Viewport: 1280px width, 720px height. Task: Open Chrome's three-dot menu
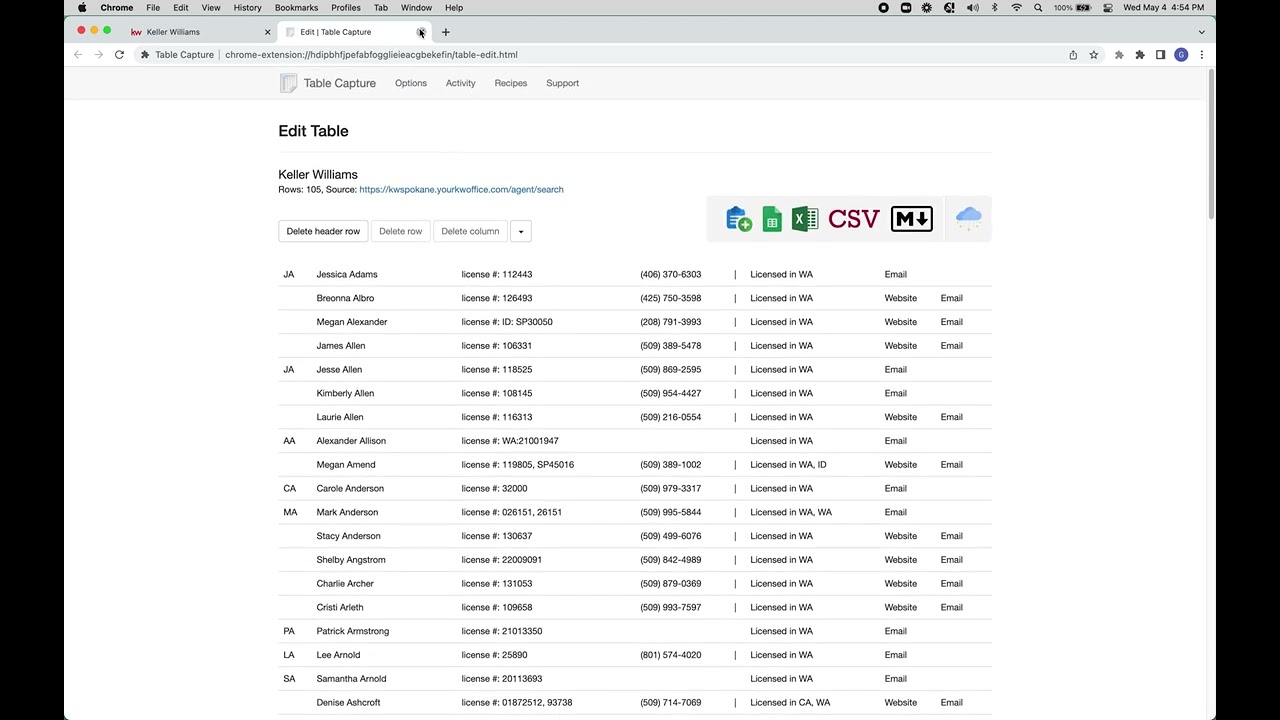(x=1201, y=55)
